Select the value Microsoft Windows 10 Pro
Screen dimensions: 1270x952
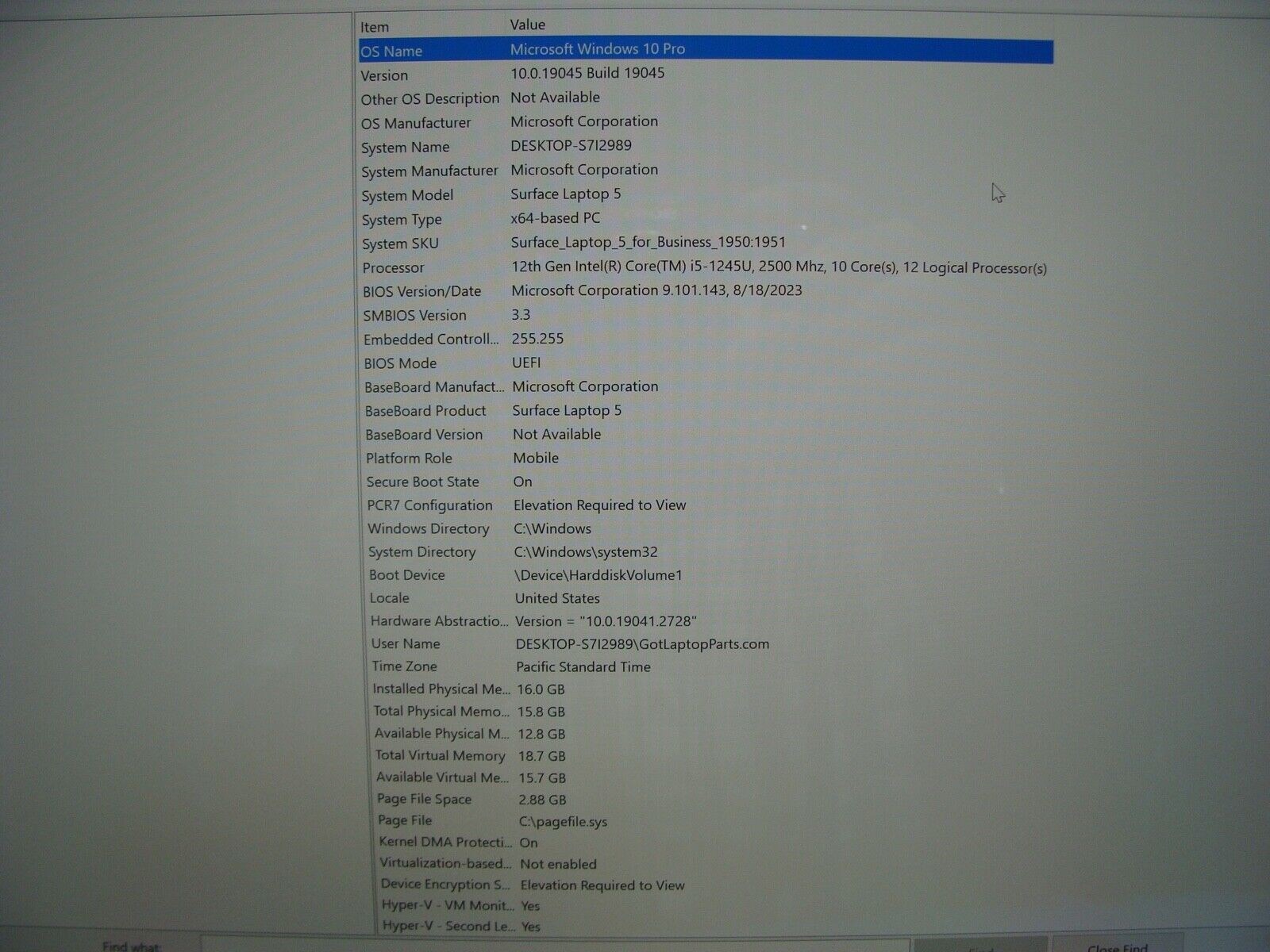coord(598,49)
